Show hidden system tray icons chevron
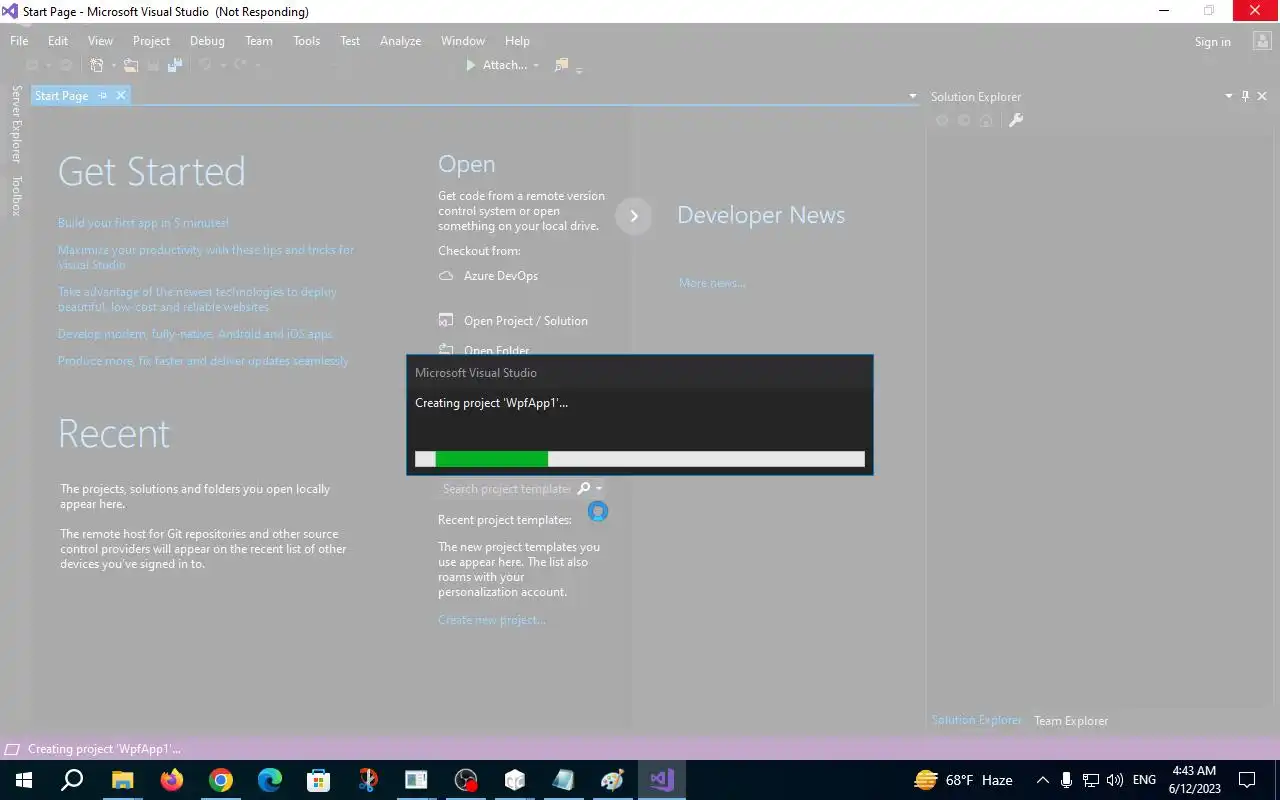1280x800 pixels. (1042, 780)
